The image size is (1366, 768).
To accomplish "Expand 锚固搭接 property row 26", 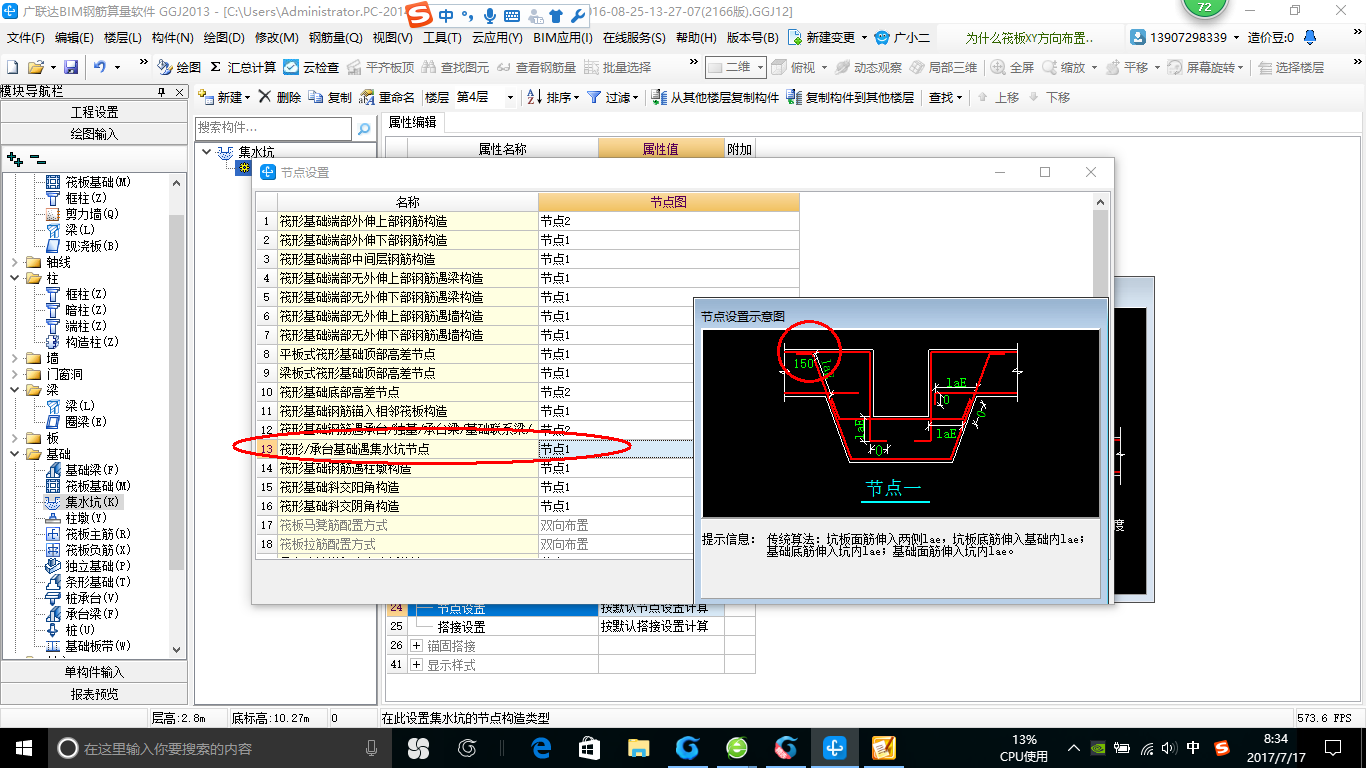I will (417, 646).
